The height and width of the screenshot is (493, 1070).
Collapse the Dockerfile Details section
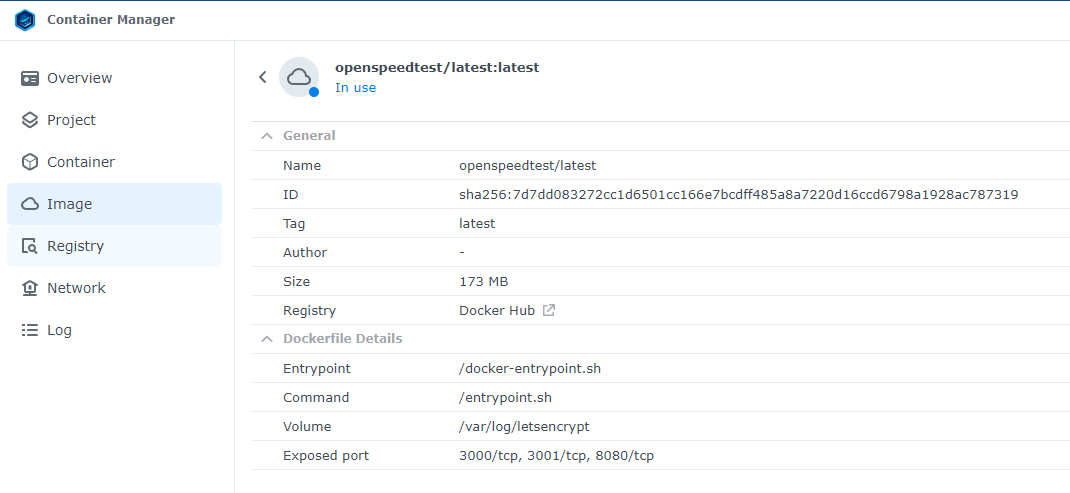pos(266,339)
